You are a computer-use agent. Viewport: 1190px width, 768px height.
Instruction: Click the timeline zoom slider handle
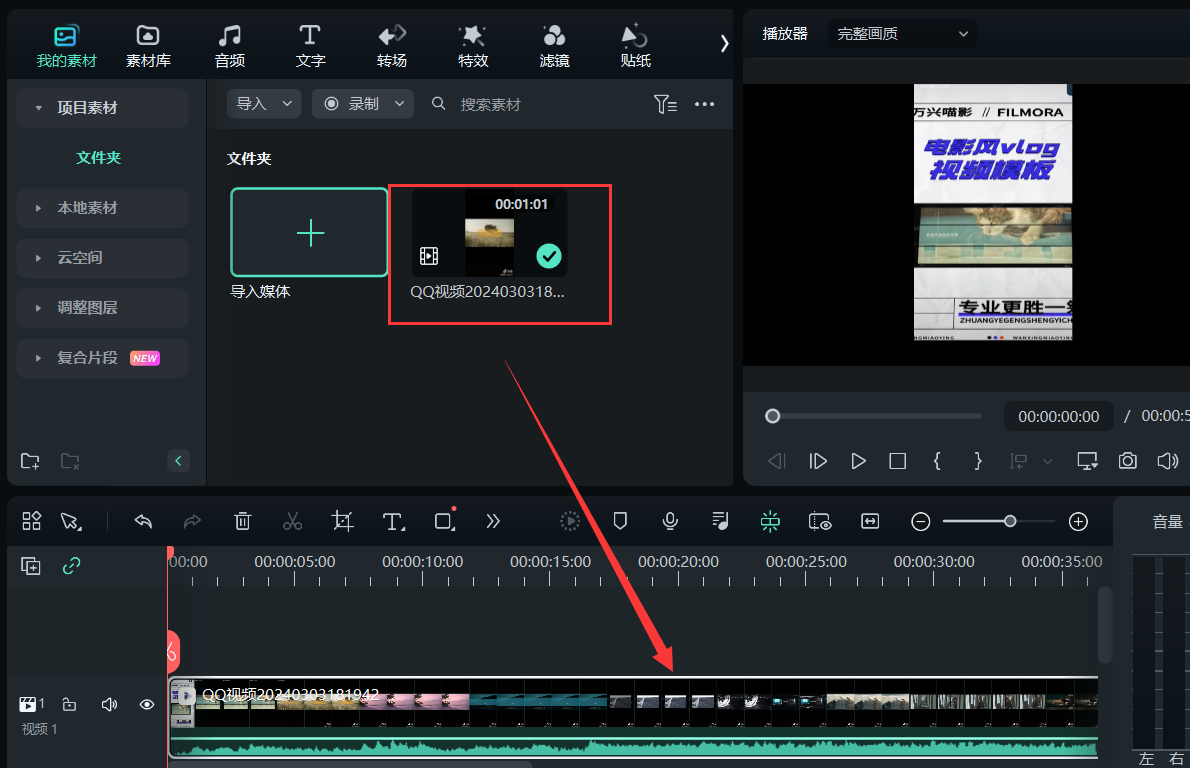point(1010,521)
